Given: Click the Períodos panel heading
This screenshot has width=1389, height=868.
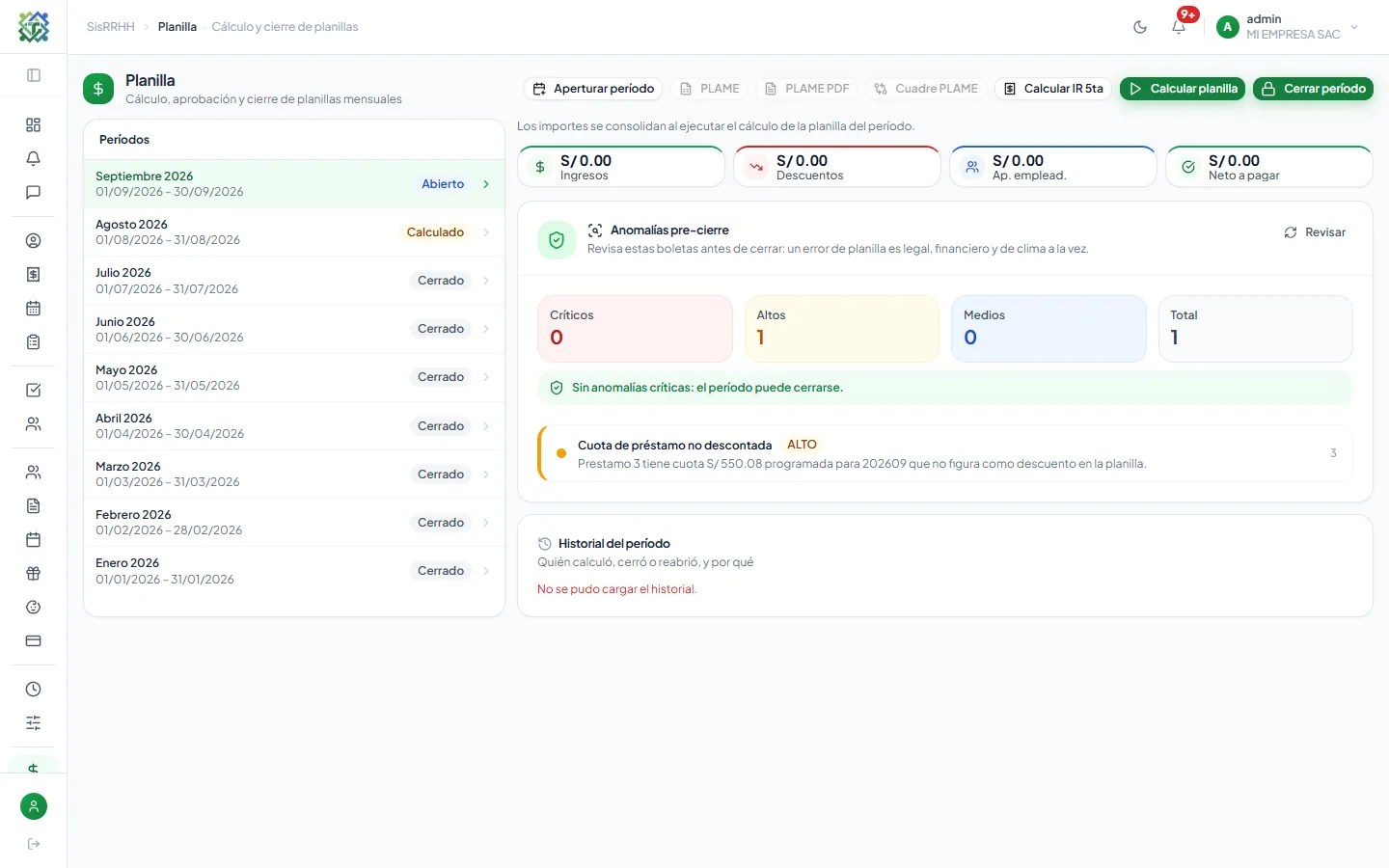Looking at the screenshot, I should click(x=124, y=140).
